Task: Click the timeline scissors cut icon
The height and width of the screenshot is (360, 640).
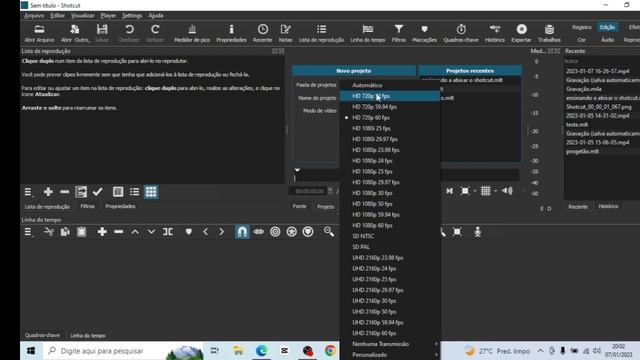Action: point(49,232)
